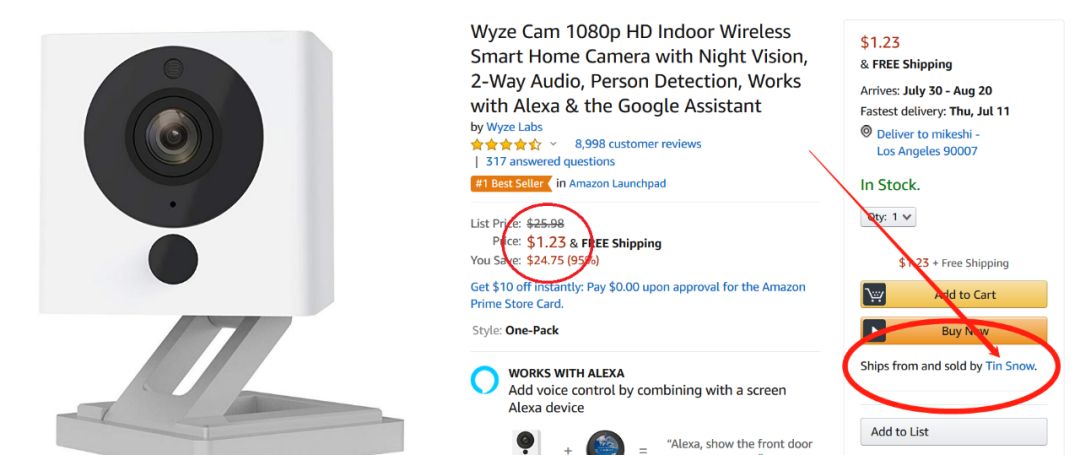Screen dimensions: 1080x455
Task: Change delivery address to mikeshi Los Angeles
Action: click(927, 142)
